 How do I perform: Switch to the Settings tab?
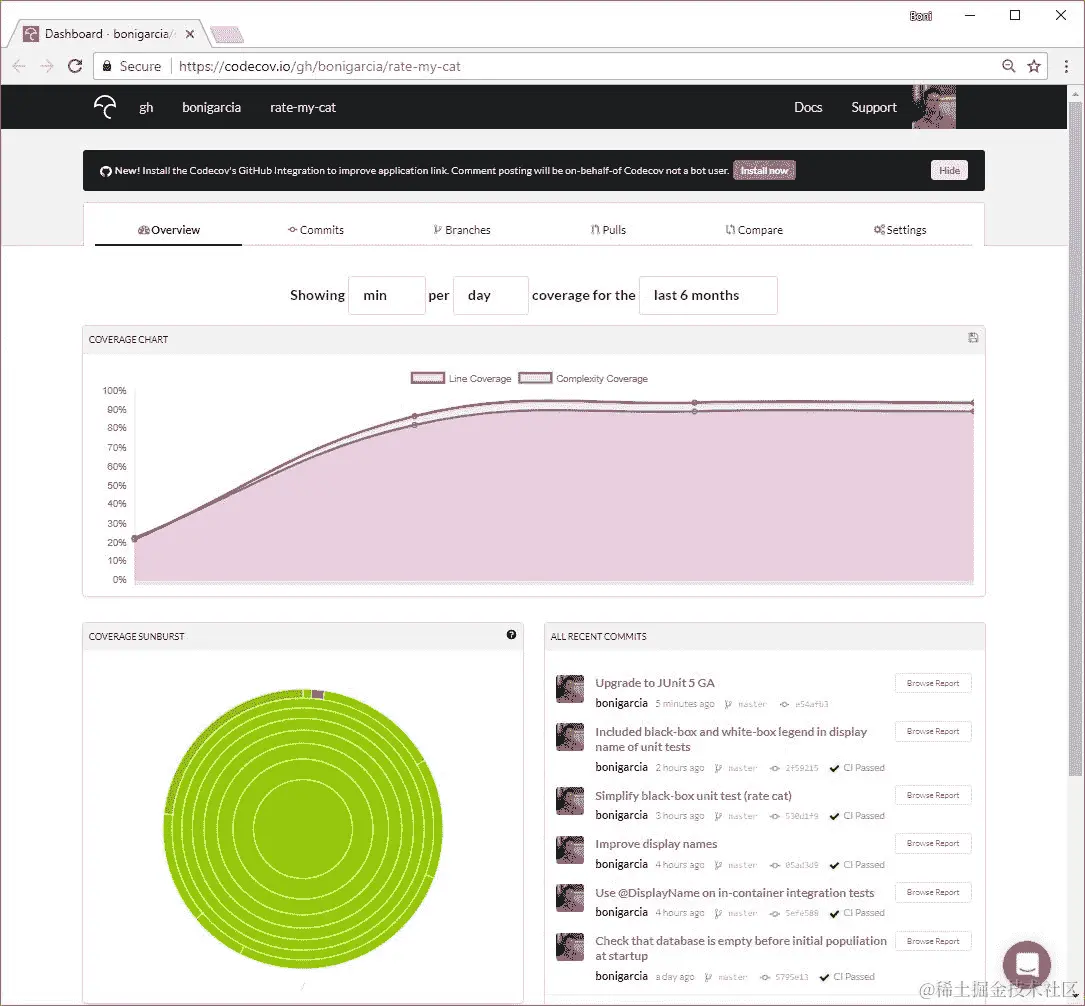pos(900,230)
